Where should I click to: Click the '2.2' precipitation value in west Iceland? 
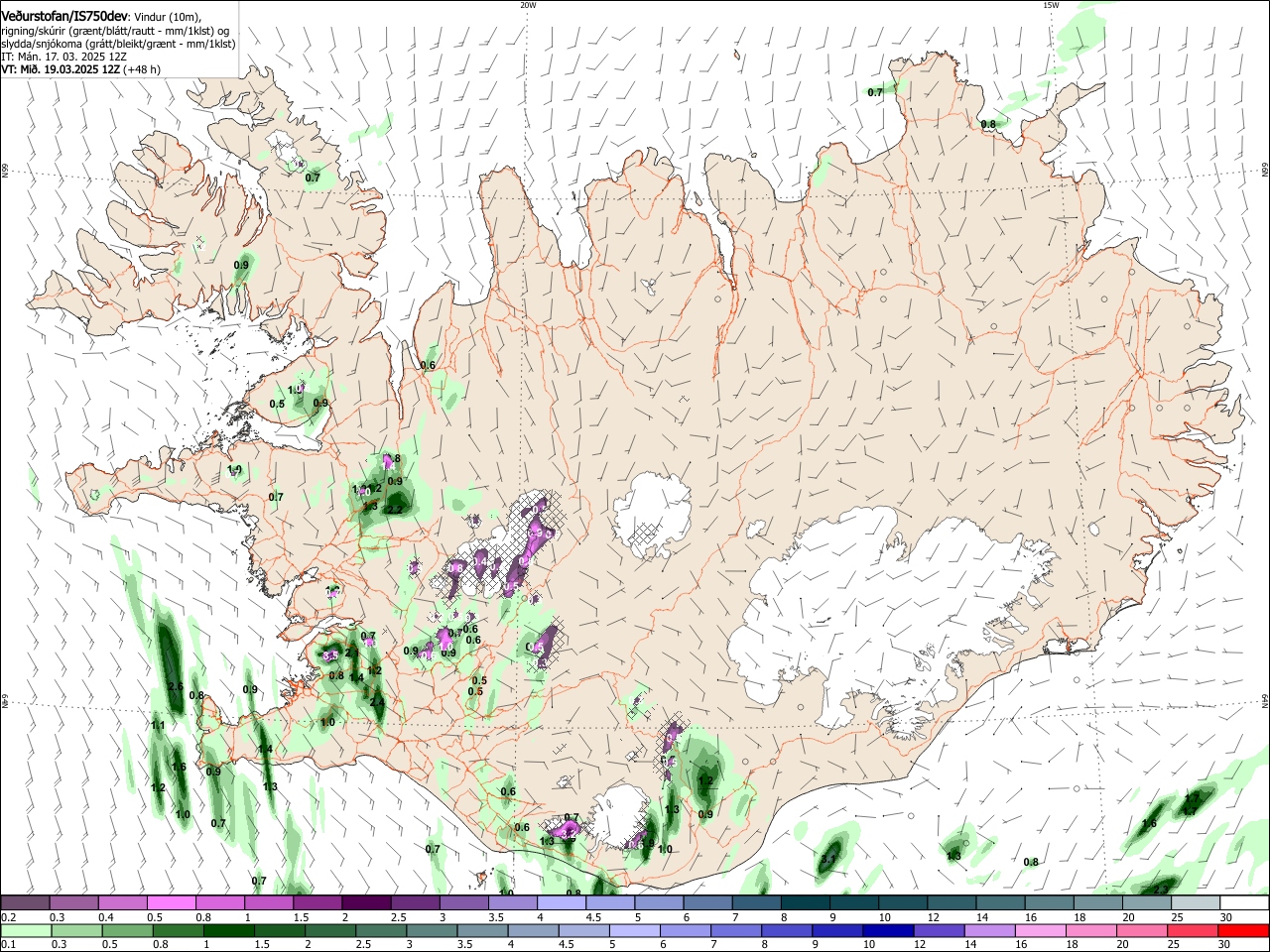(393, 510)
